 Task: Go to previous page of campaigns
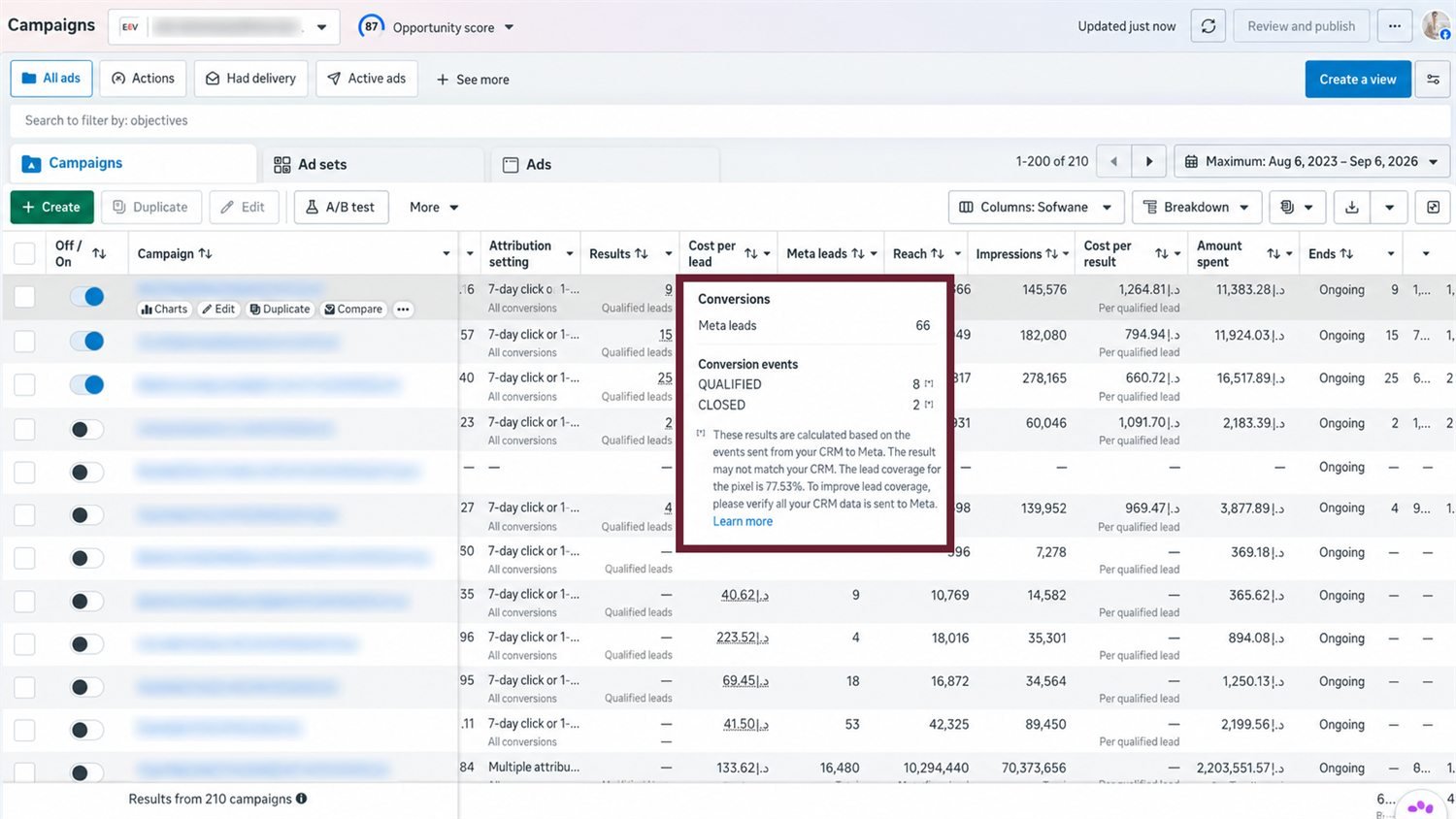tap(1113, 161)
